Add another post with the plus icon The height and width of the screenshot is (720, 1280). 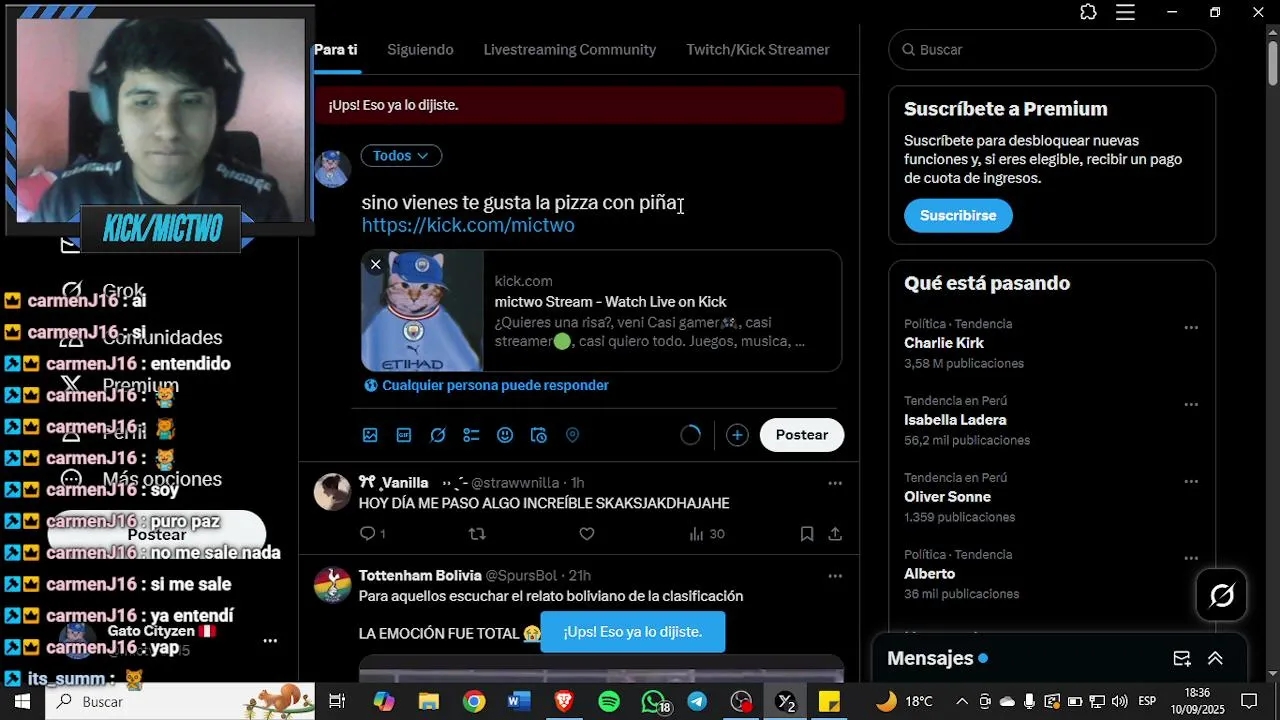point(737,435)
